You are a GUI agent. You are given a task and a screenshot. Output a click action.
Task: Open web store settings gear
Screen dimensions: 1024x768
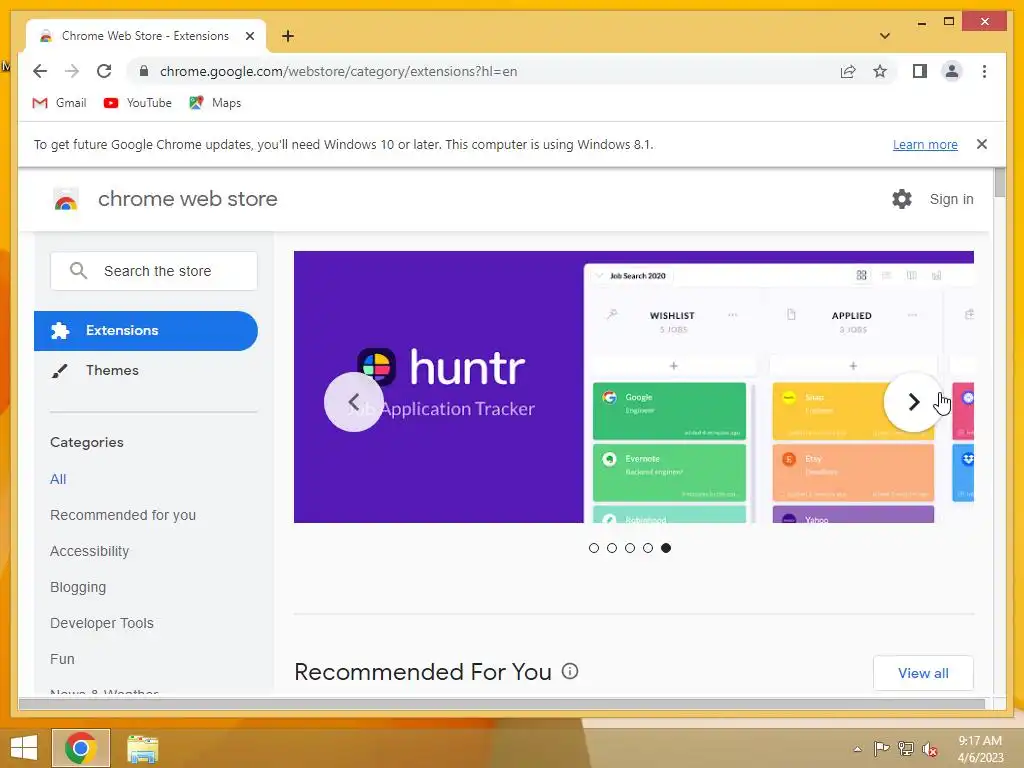coord(902,199)
